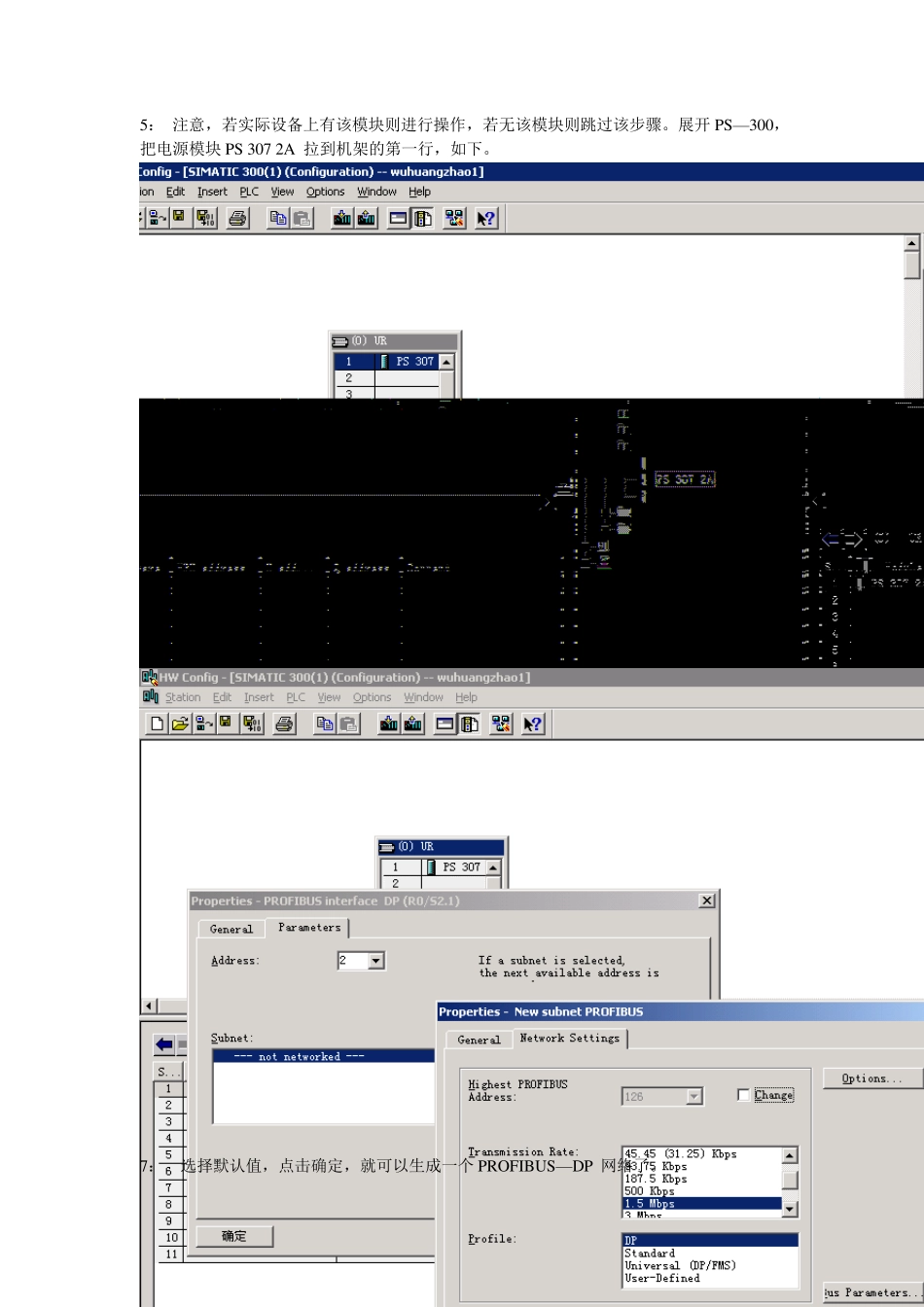
Task: Select '--- not networked ---' in Subnet list
Action: pyautogui.click(x=324, y=1056)
